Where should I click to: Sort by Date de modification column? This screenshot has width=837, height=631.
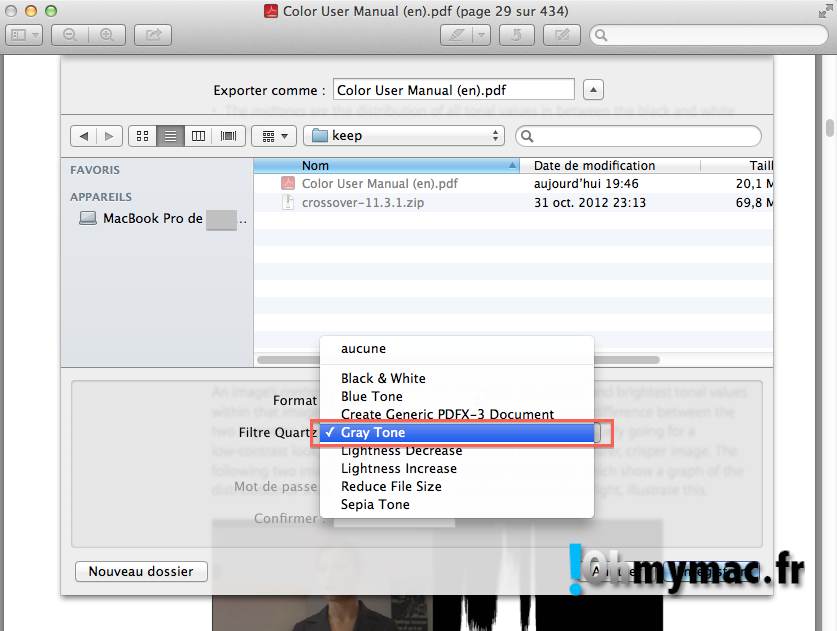(x=610, y=165)
